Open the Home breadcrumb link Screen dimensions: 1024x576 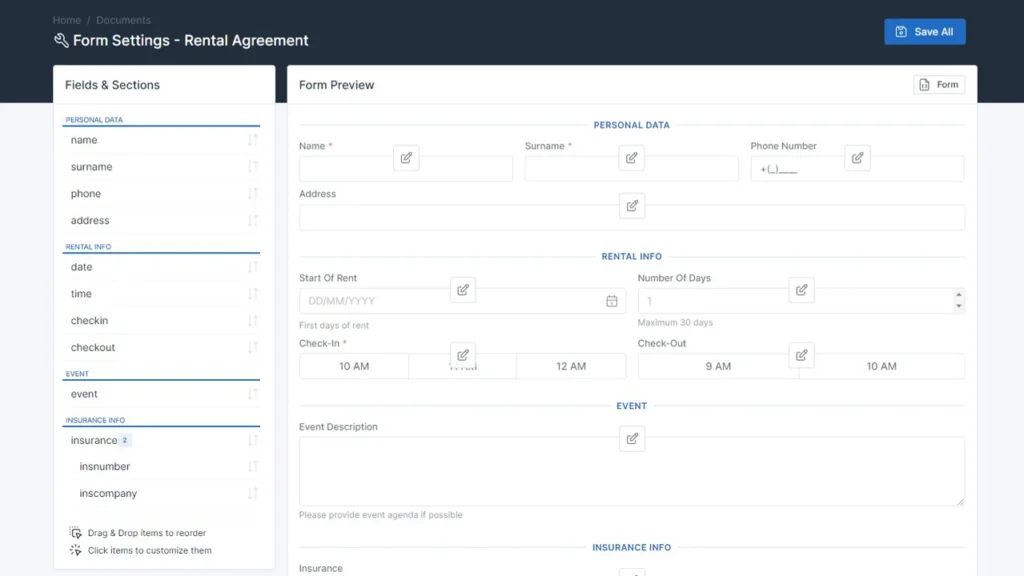point(67,20)
